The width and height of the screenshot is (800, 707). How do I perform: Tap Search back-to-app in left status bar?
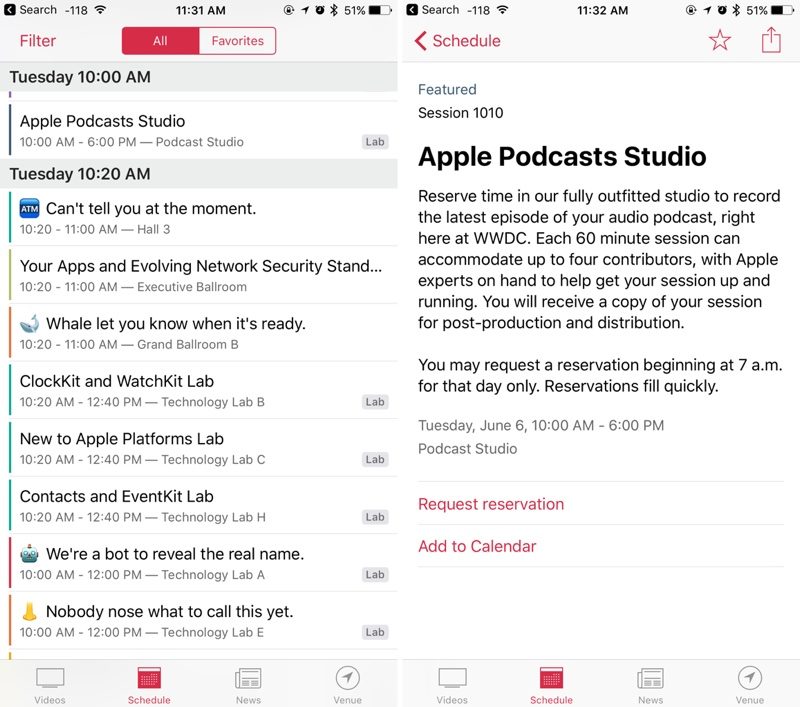click(x=31, y=10)
